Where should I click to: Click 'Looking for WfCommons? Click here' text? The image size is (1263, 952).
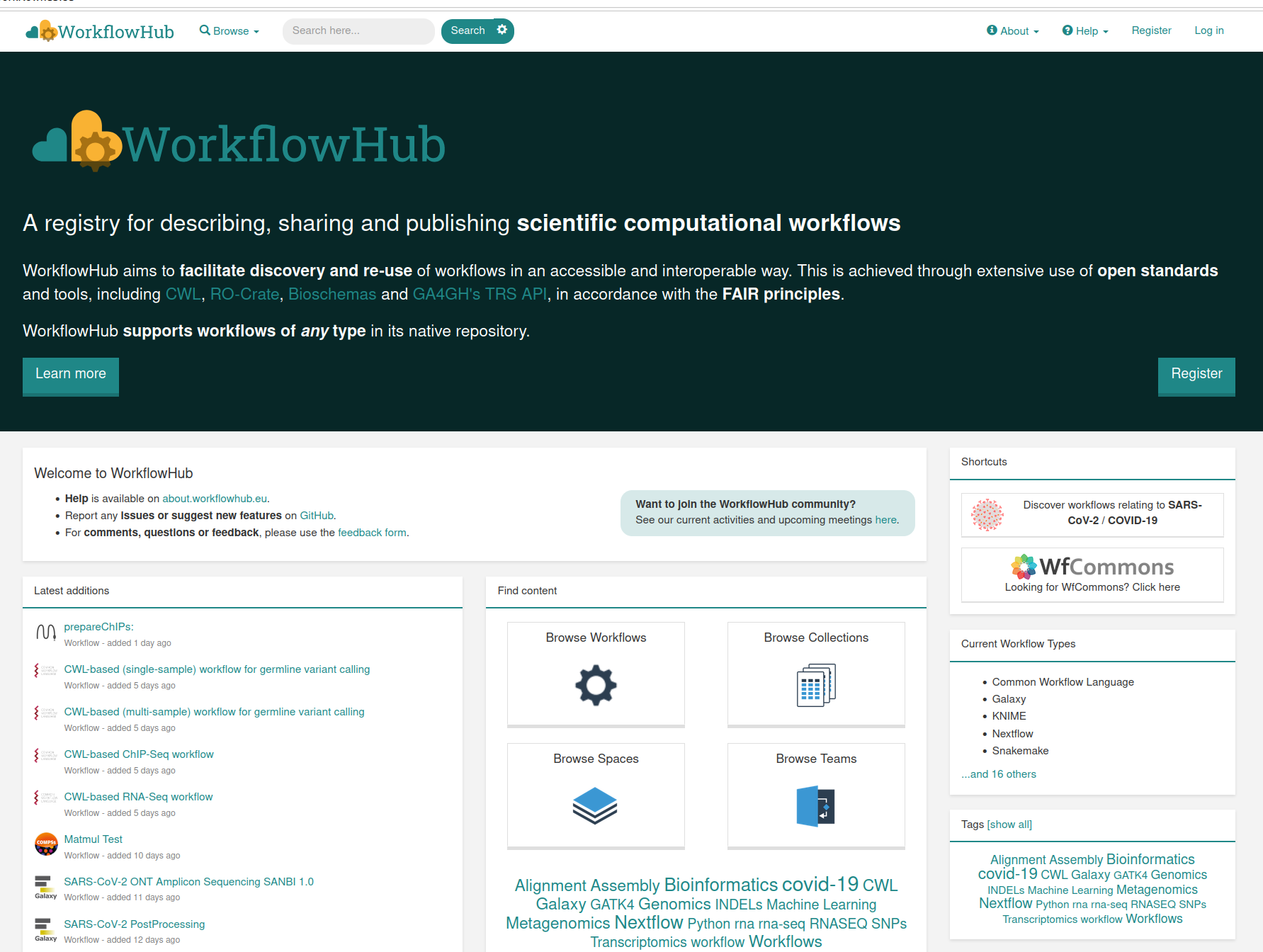tap(1092, 587)
